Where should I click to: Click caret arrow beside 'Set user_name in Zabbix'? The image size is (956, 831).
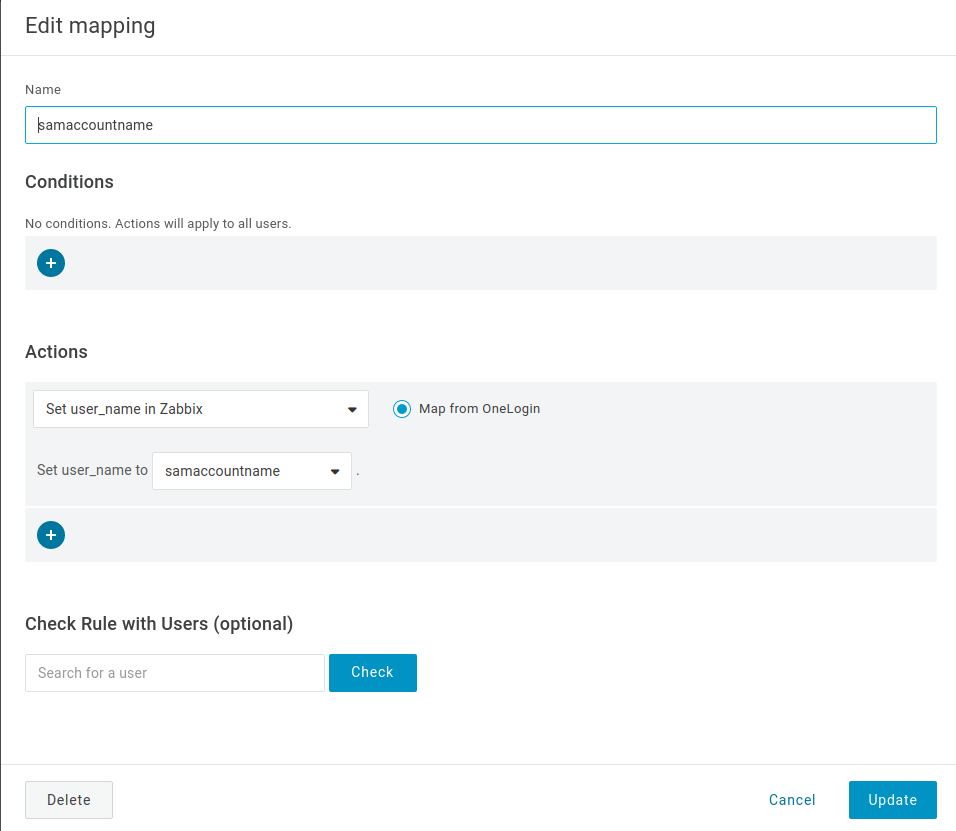click(x=352, y=409)
